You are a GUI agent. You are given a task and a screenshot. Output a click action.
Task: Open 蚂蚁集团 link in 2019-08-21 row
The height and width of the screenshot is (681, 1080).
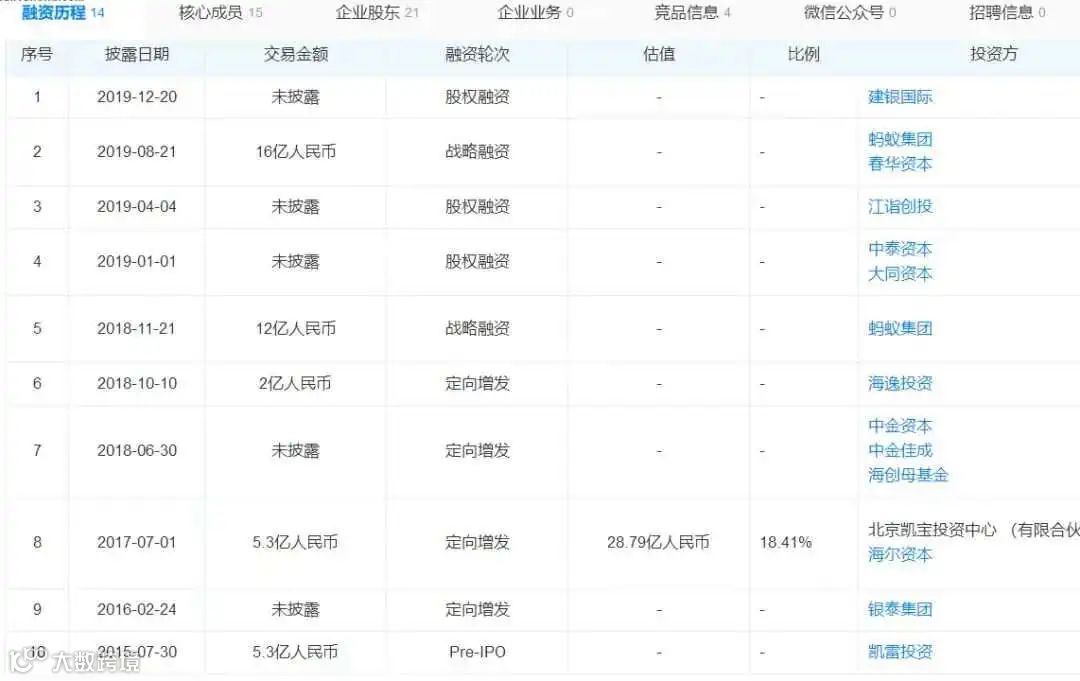(900, 139)
